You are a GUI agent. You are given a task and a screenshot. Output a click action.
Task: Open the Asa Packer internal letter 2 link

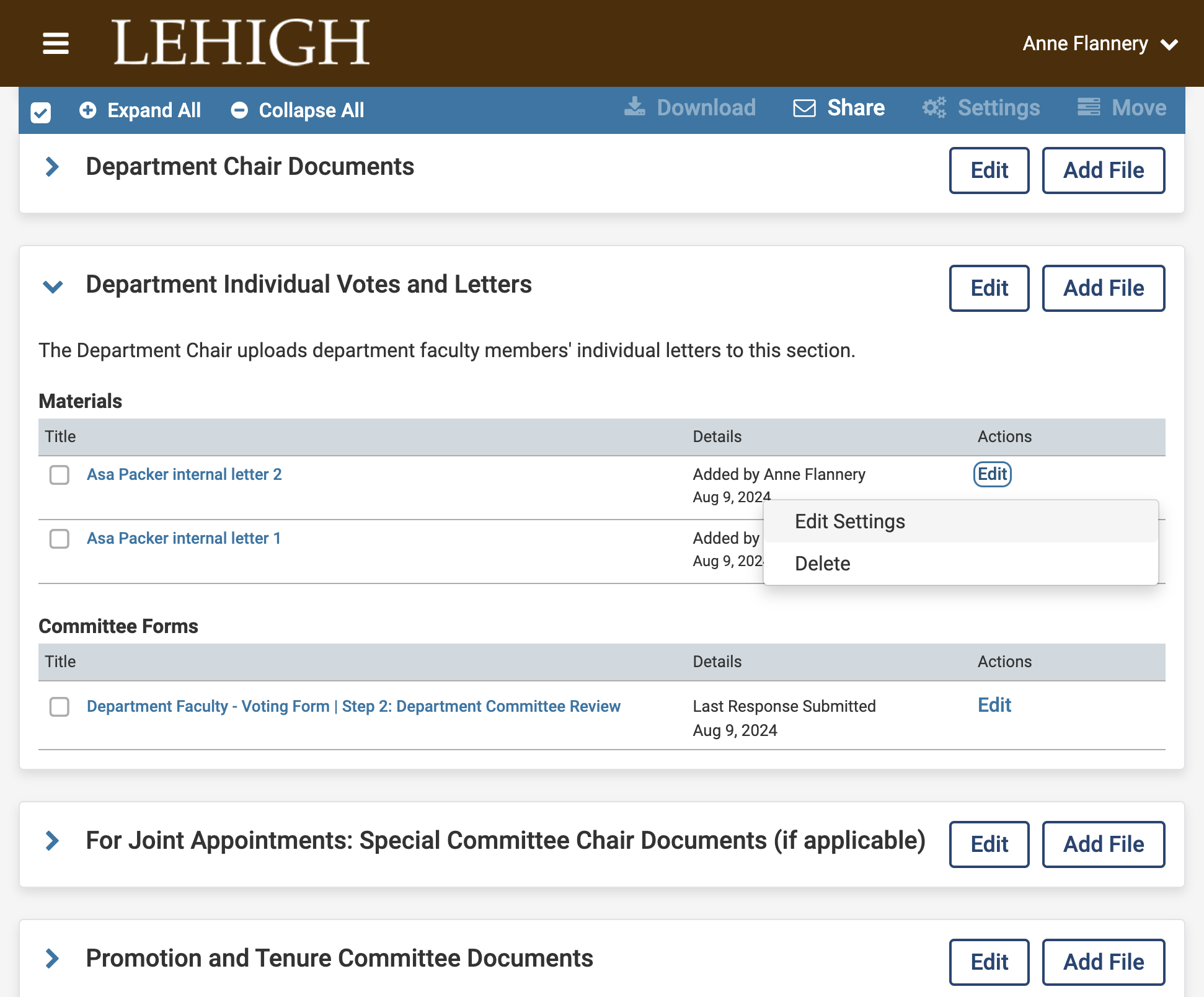click(184, 474)
